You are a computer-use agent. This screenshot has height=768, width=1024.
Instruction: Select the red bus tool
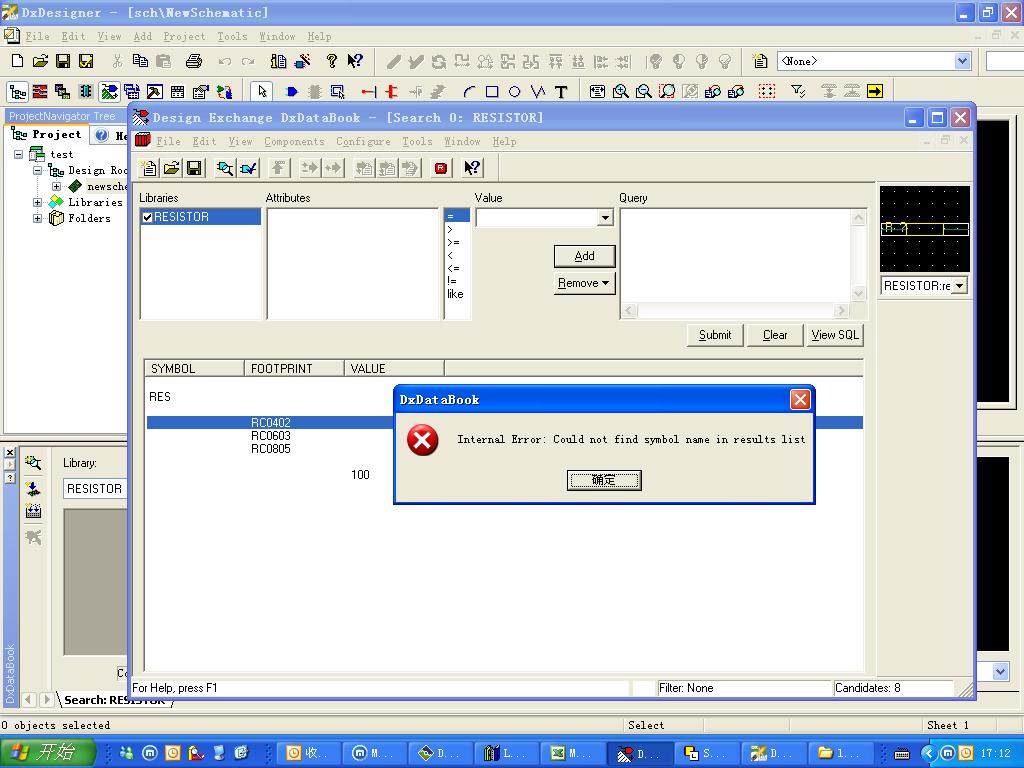(391, 91)
